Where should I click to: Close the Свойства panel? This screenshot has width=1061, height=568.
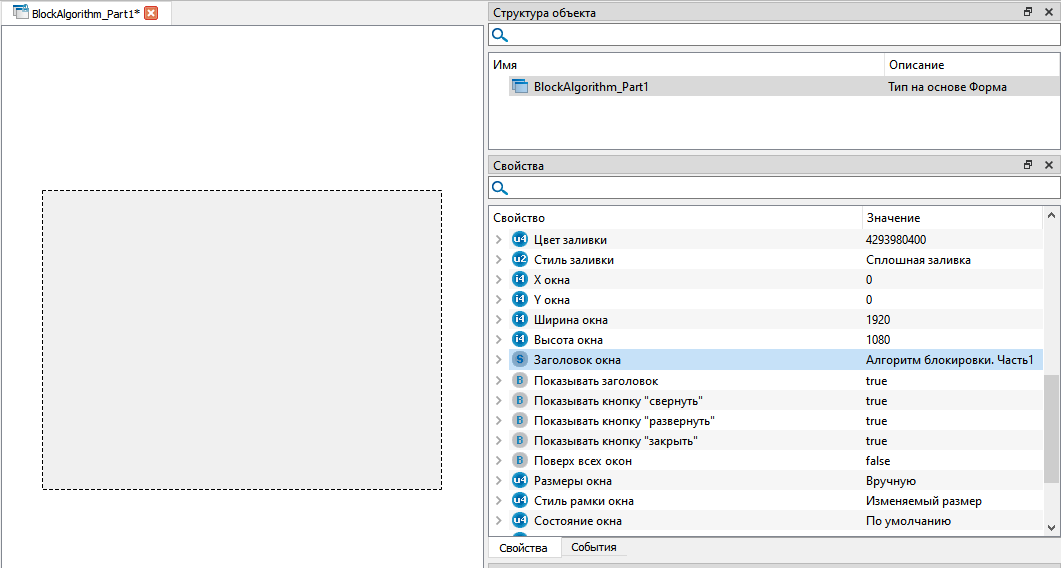[x=1048, y=165]
